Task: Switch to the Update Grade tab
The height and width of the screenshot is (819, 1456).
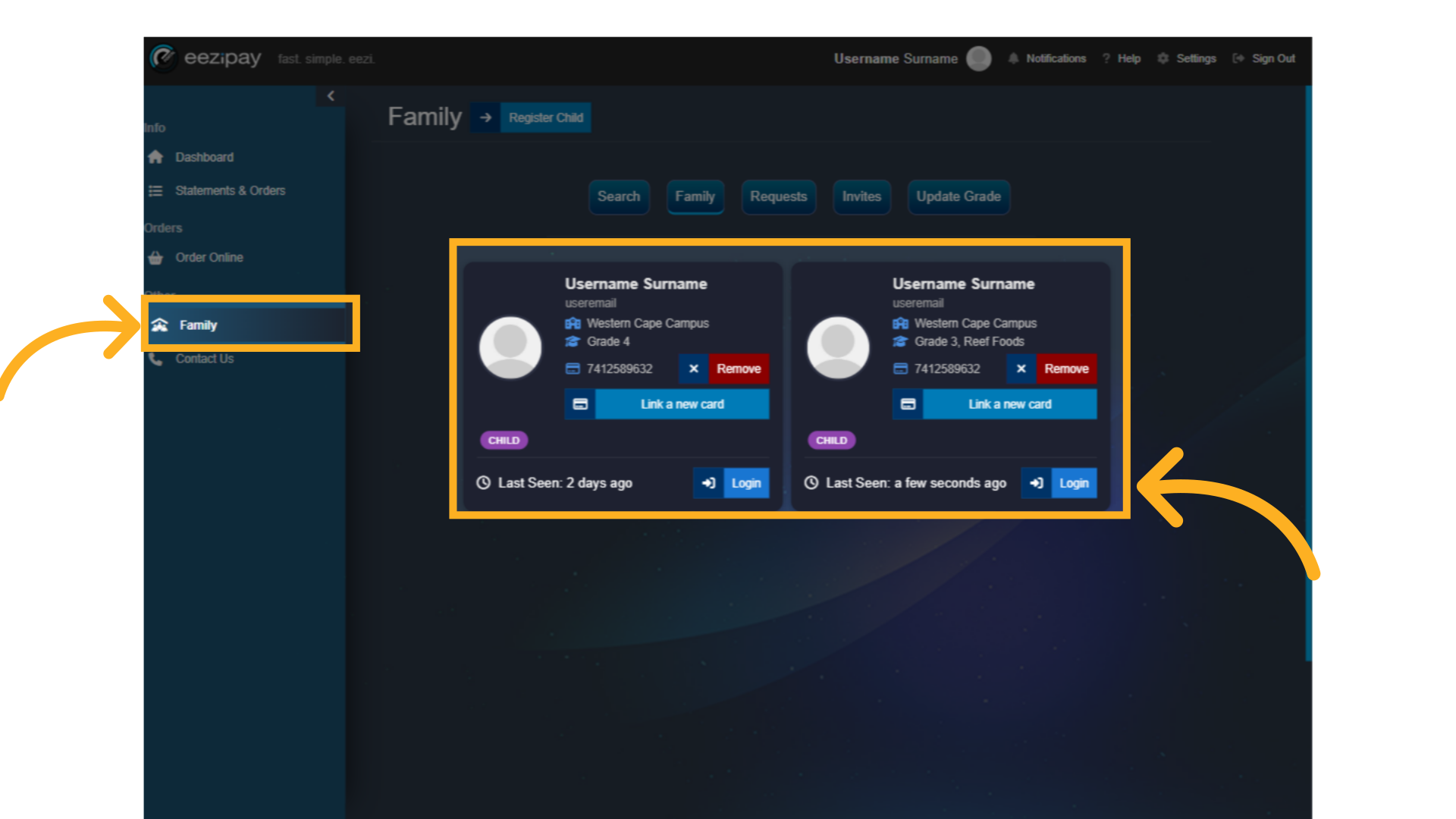Action: pyautogui.click(x=959, y=196)
